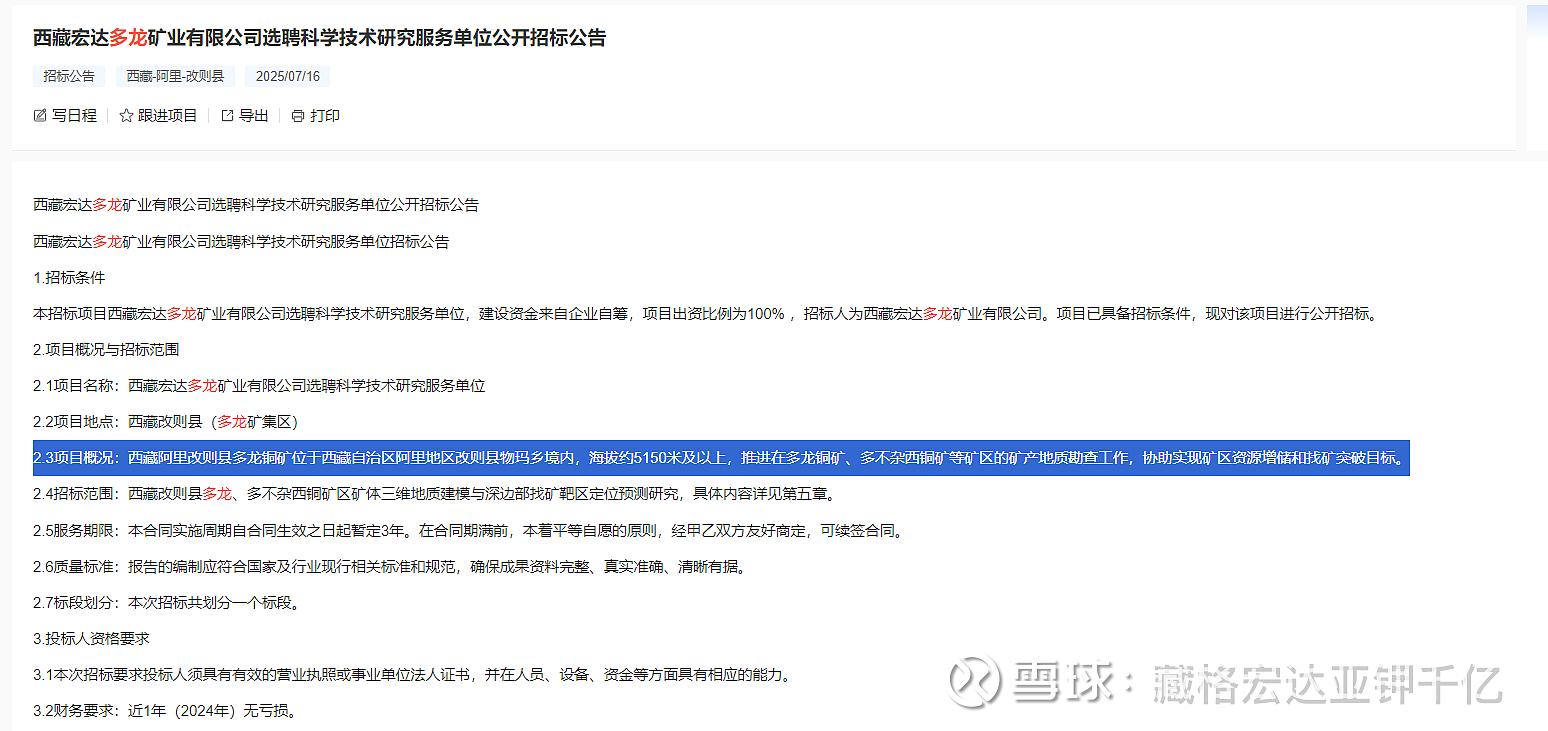Image resolution: width=1548 pixels, height=731 pixels.
Task: Click the 3.1本次招标要求 line
Action: (x=414, y=675)
